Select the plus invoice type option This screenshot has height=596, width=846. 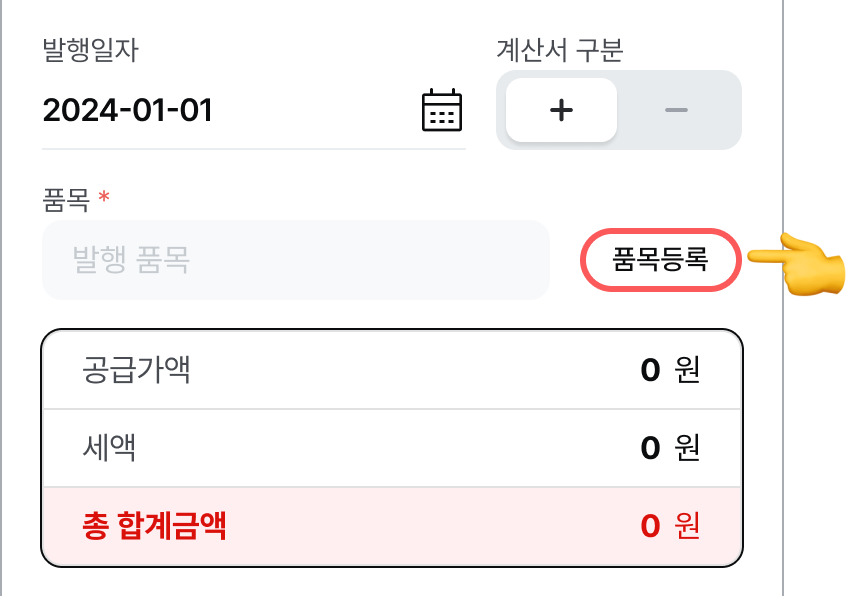(561, 110)
